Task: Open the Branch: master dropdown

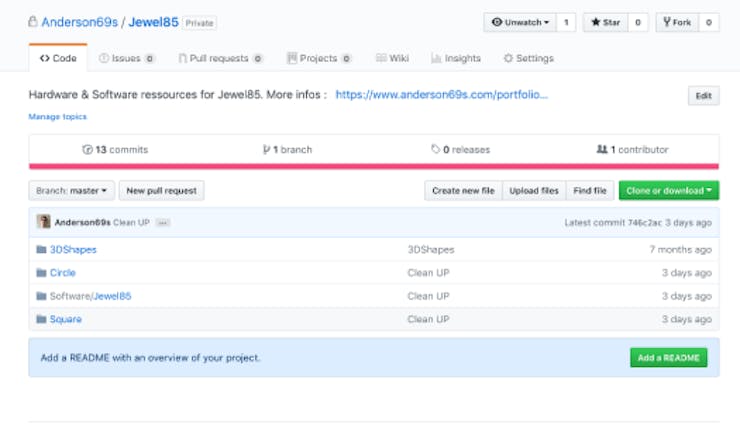Action: (x=71, y=191)
